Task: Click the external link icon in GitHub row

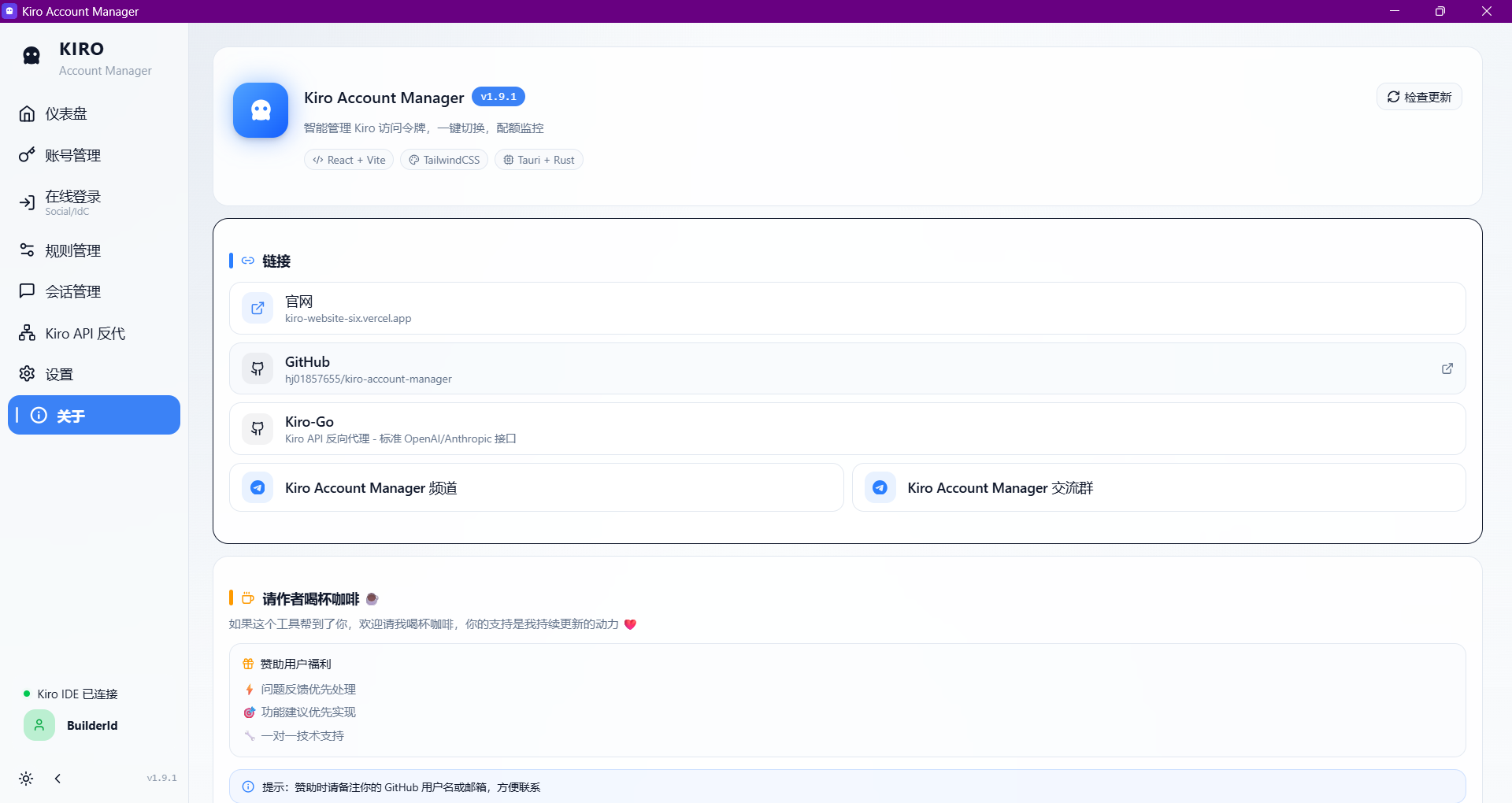Action: 1447,368
